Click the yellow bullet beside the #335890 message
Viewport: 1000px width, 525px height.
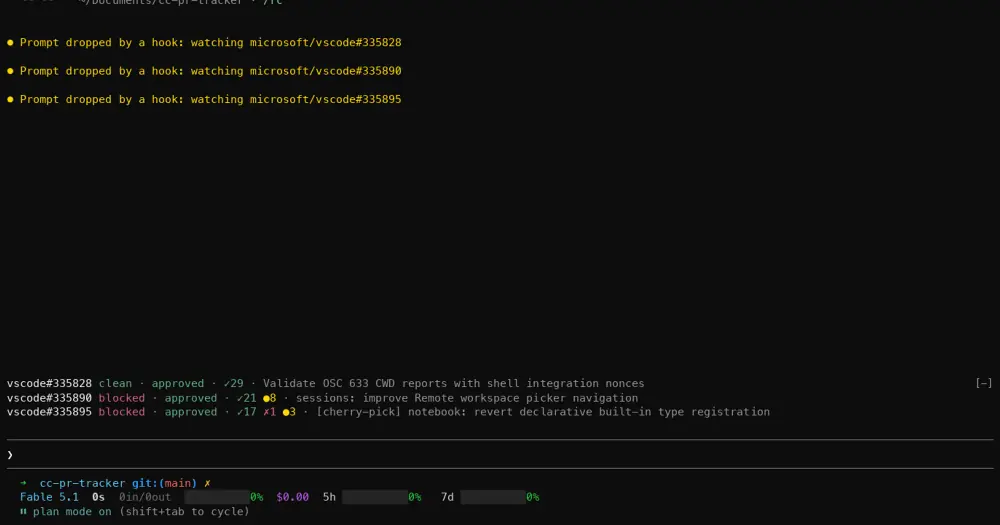[10, 71]
